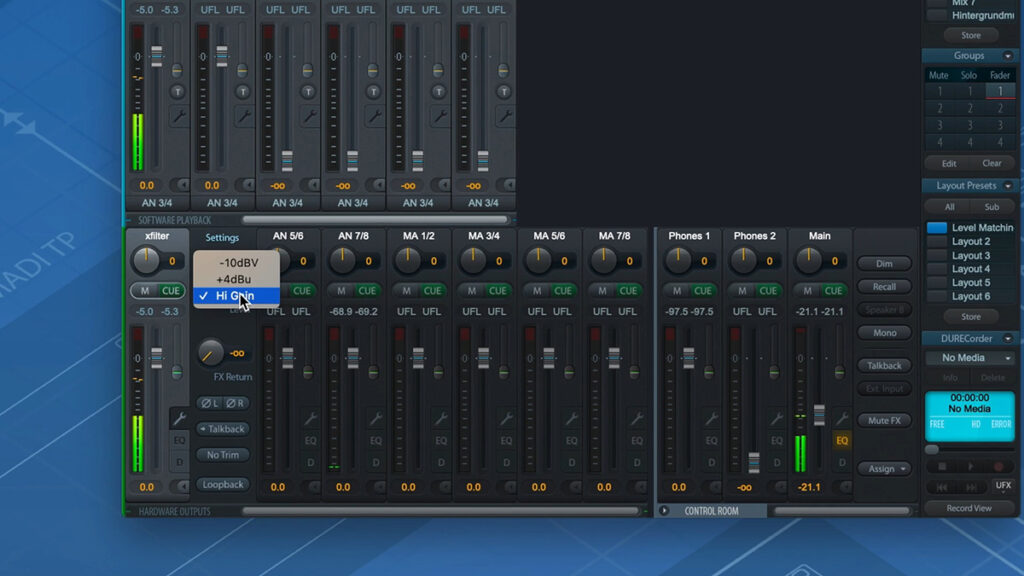Toggle phase invert for the left channel (ØL)
This screenshot has width=1024, height=576.
click(209, 403)
